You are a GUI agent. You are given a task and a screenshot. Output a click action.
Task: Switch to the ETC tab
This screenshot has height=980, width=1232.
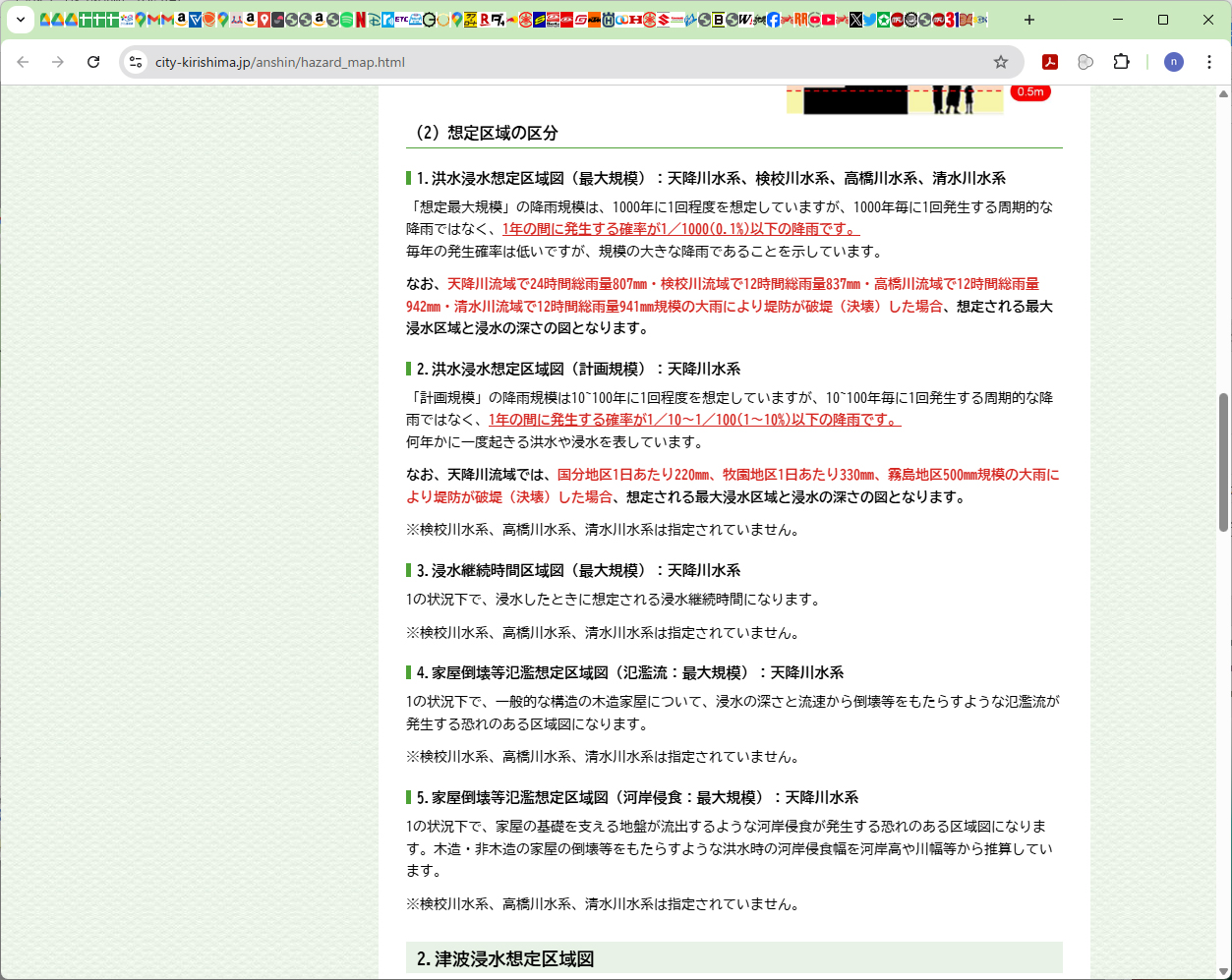coord(402,20)
